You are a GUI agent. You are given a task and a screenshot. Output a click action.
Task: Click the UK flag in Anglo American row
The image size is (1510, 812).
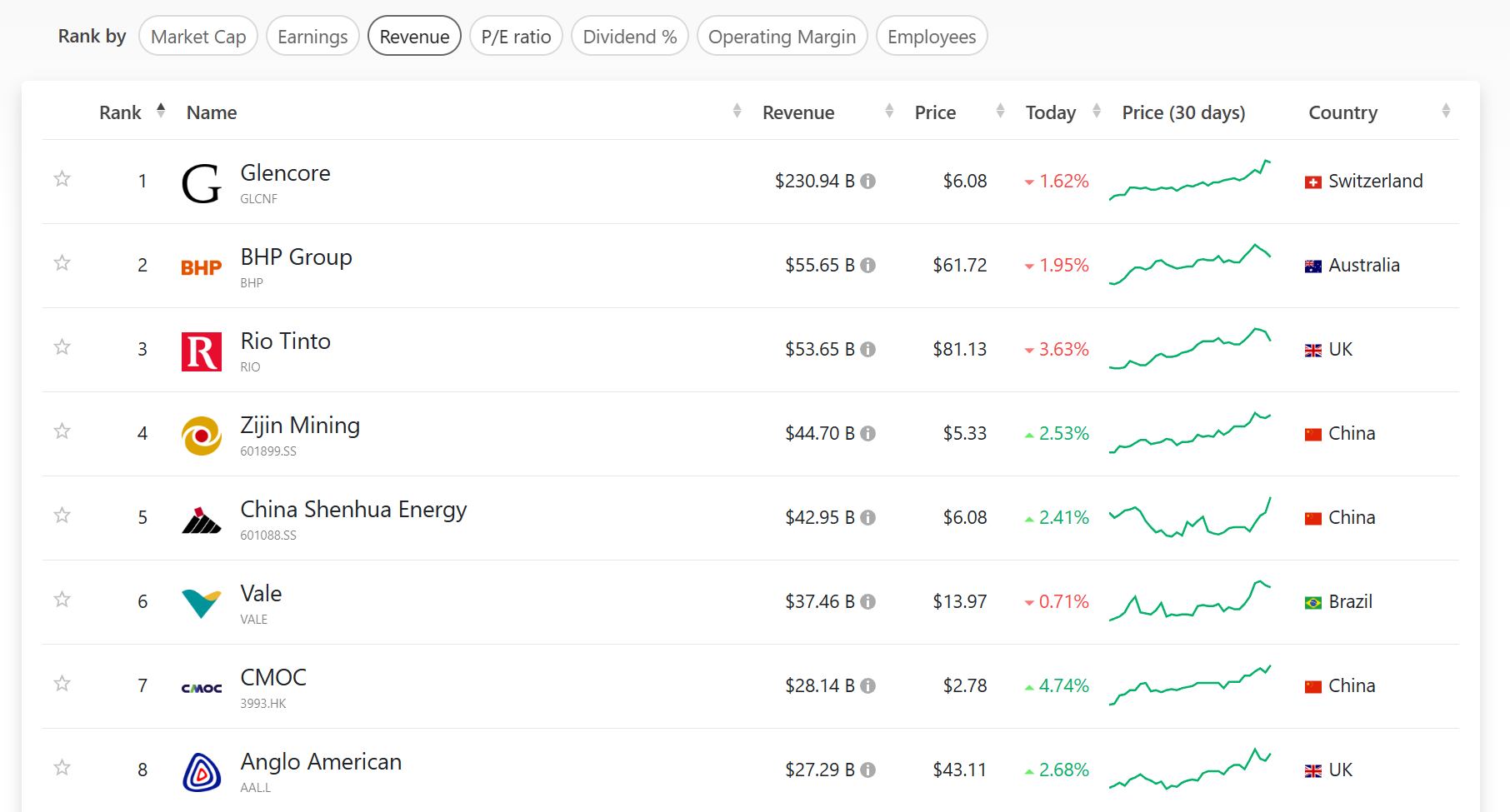click(x=1313, y=771)
